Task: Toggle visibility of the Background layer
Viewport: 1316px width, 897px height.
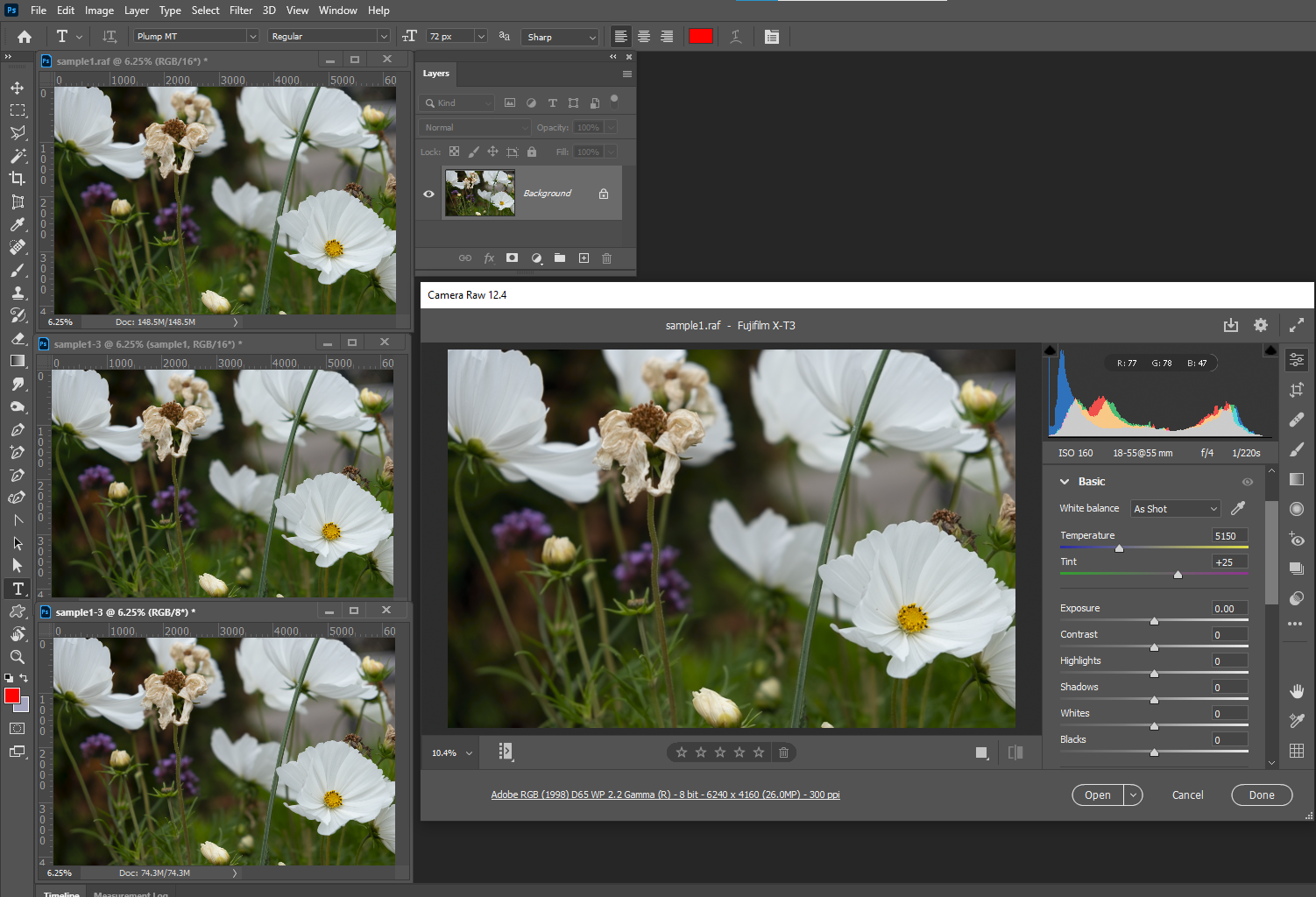Action: (428, 193)
